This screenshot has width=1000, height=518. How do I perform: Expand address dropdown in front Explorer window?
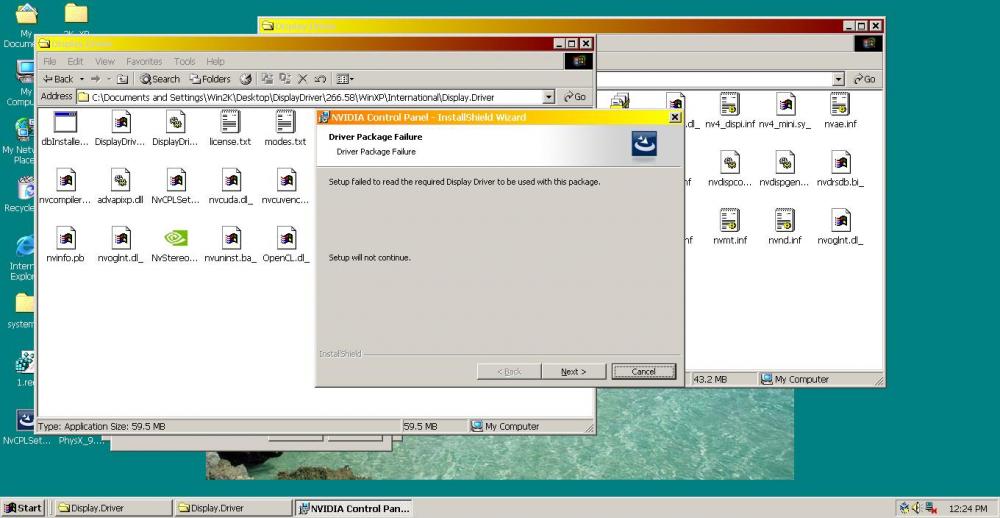pos(548,97)
